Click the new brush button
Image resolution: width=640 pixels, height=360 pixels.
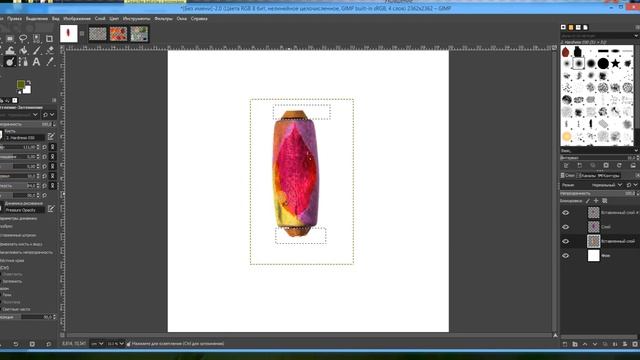point(580,165)
